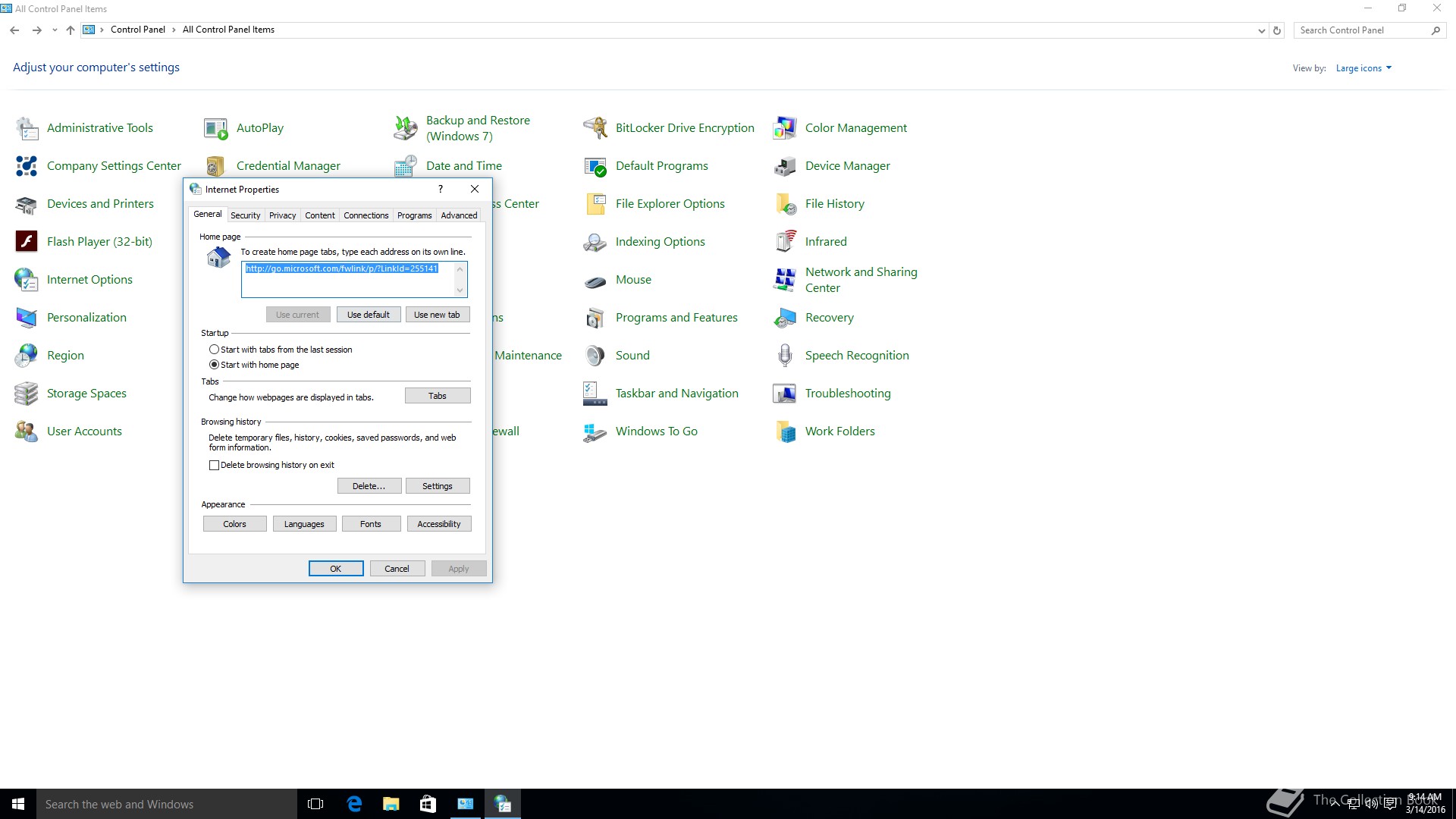Open the Speech Recognition microphone icon

pos(785,356)
